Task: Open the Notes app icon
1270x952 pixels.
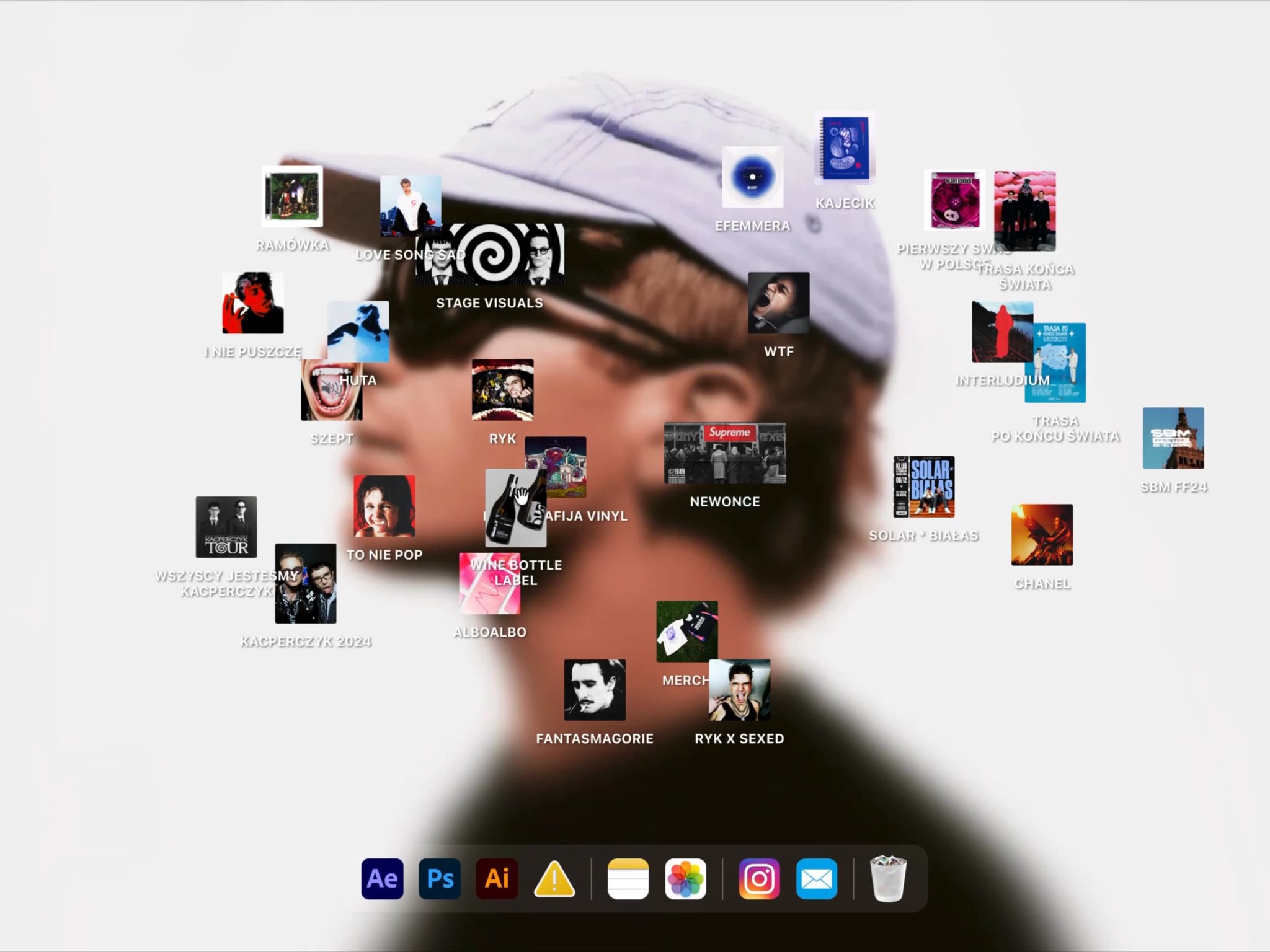Action: coord(628,878)
